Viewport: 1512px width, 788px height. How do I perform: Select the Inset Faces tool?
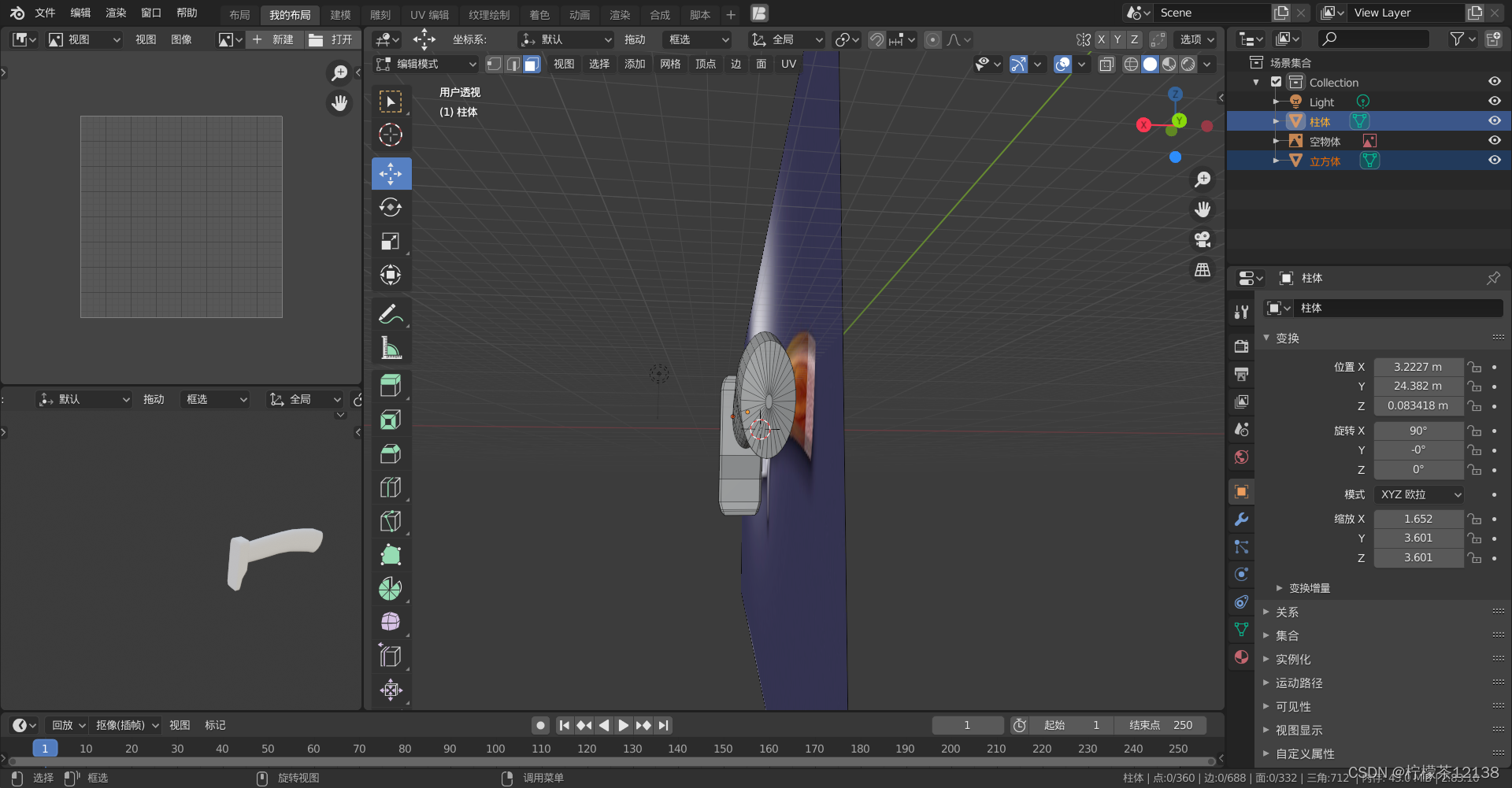pyautogui.click(x=391, y=420)
